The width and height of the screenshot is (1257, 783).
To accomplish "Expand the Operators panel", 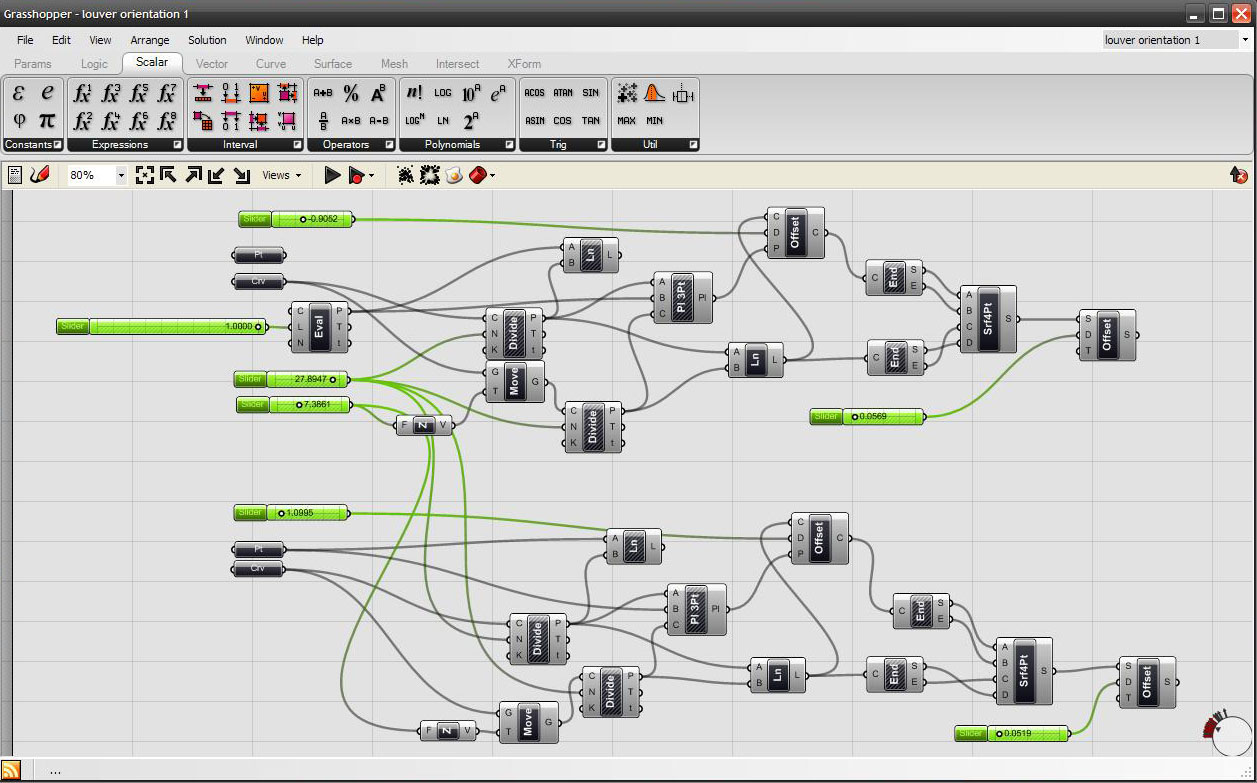I will (x=388, y=145).
